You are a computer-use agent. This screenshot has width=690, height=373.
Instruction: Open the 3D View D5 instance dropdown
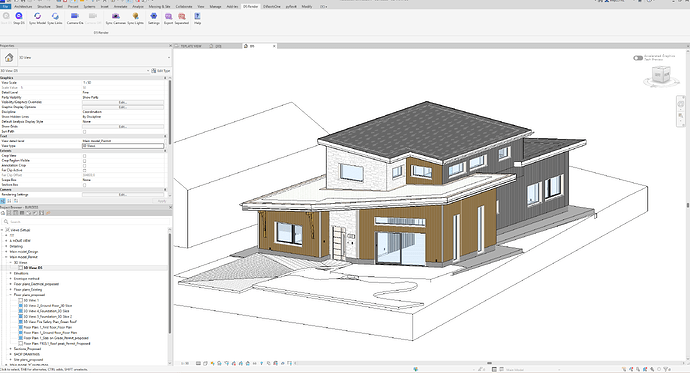(x=148, y=70)
